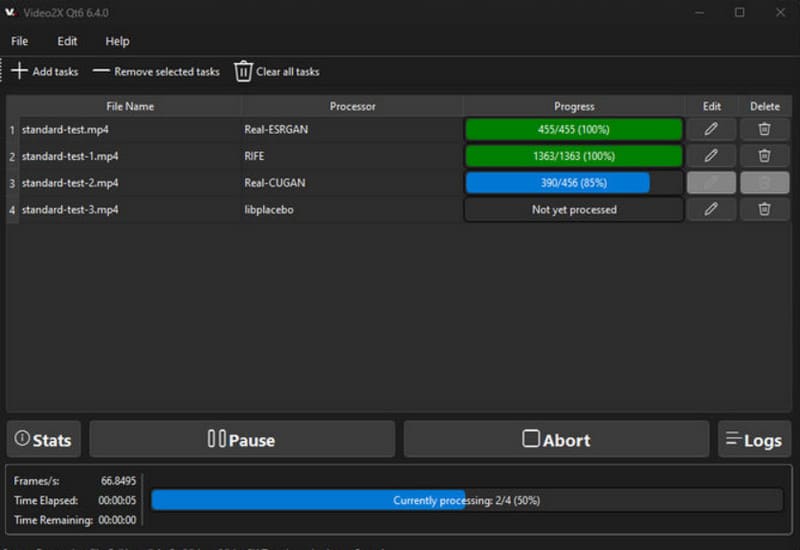Click the trash icon for standard-test.mp4
The height and width of the screenshot is (550, 800).
click(764, 129)
